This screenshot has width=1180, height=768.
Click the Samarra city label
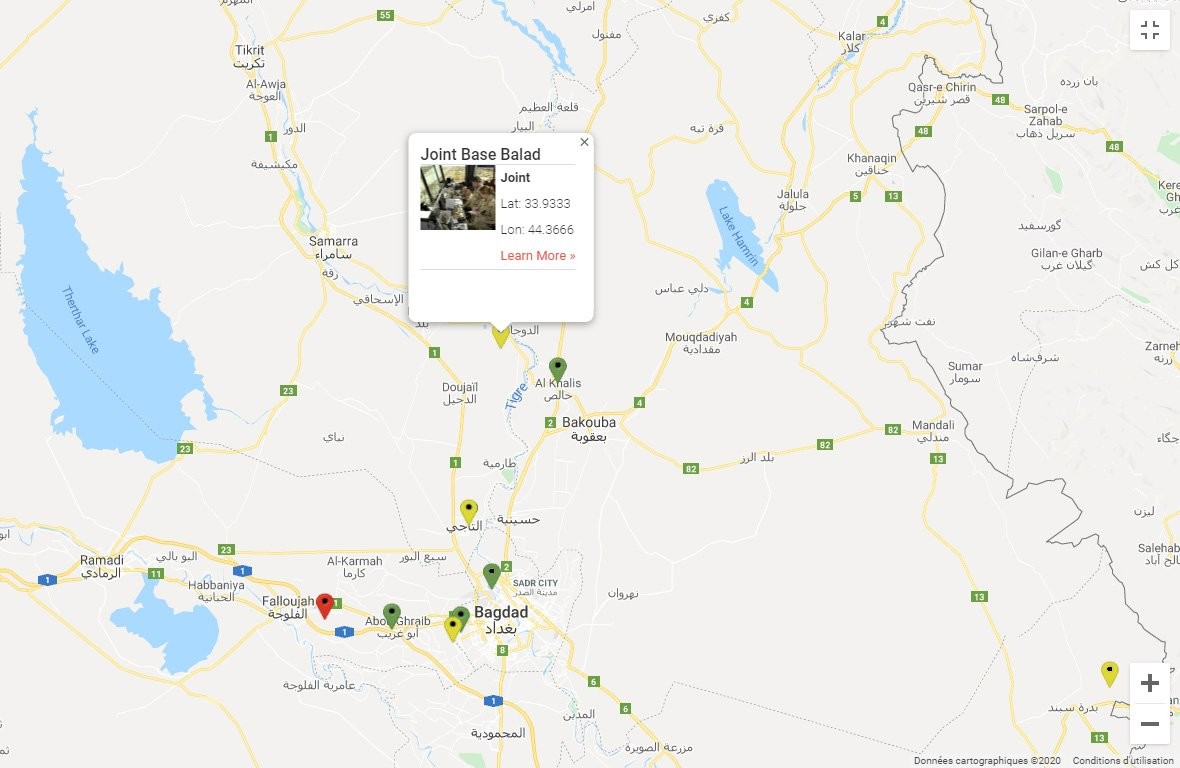(x=333, y=241)
